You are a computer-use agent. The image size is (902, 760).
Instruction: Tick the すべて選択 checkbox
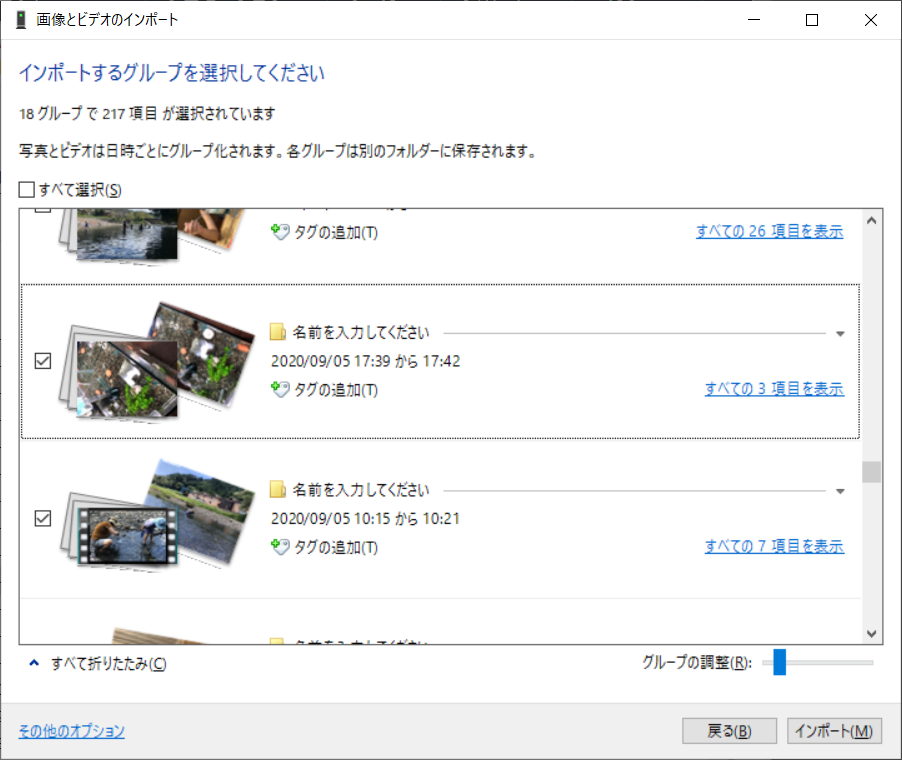(26, 189)
